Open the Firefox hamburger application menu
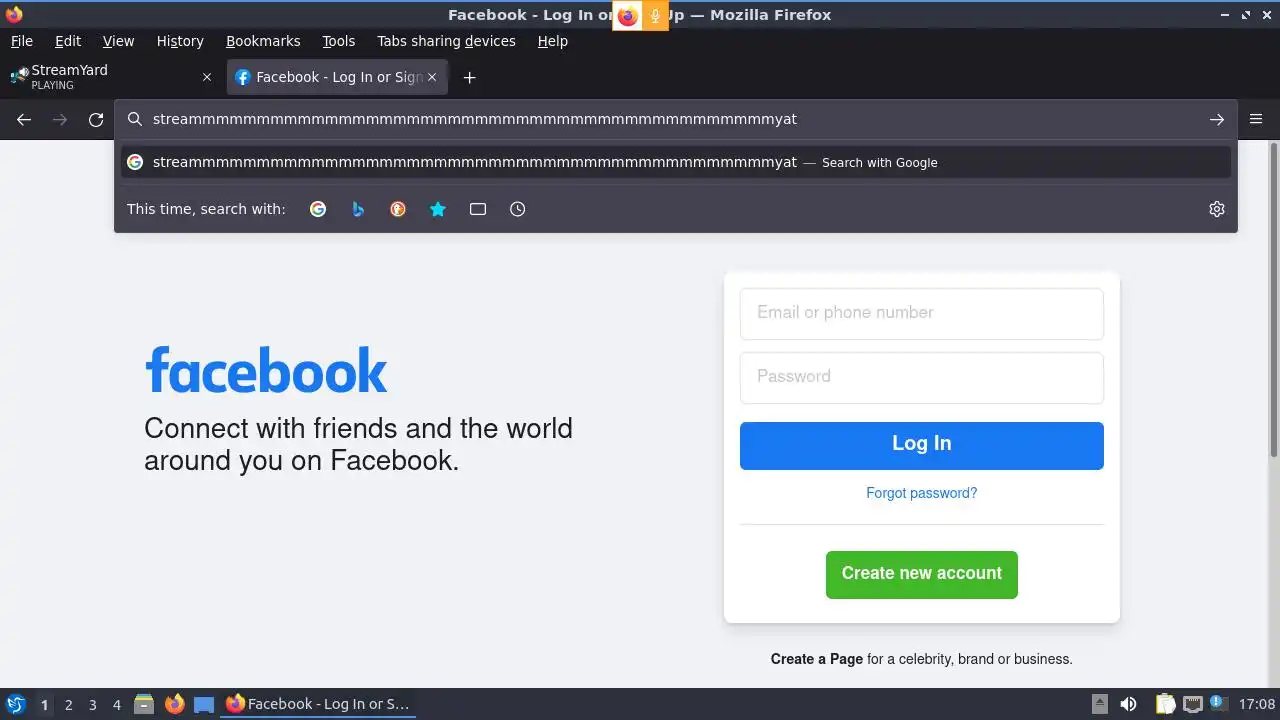 (x=1256, y=119)
